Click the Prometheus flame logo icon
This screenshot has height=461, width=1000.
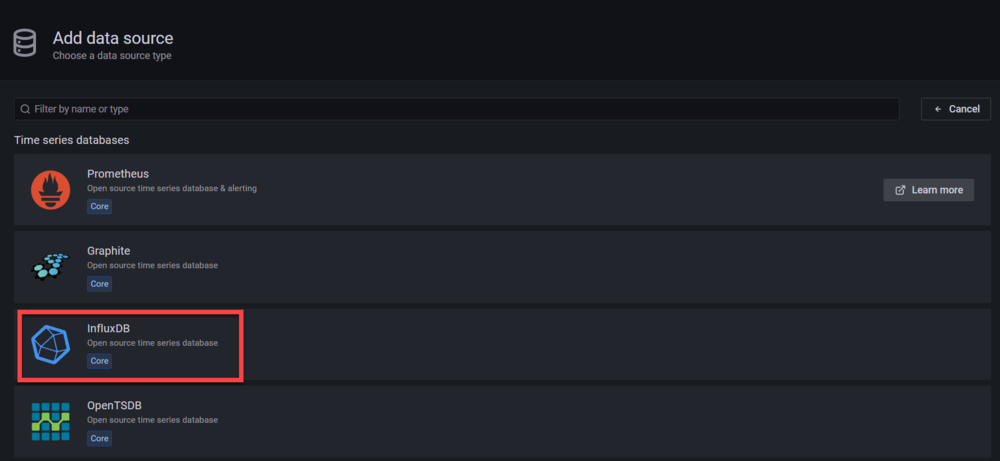click(50, 190)
